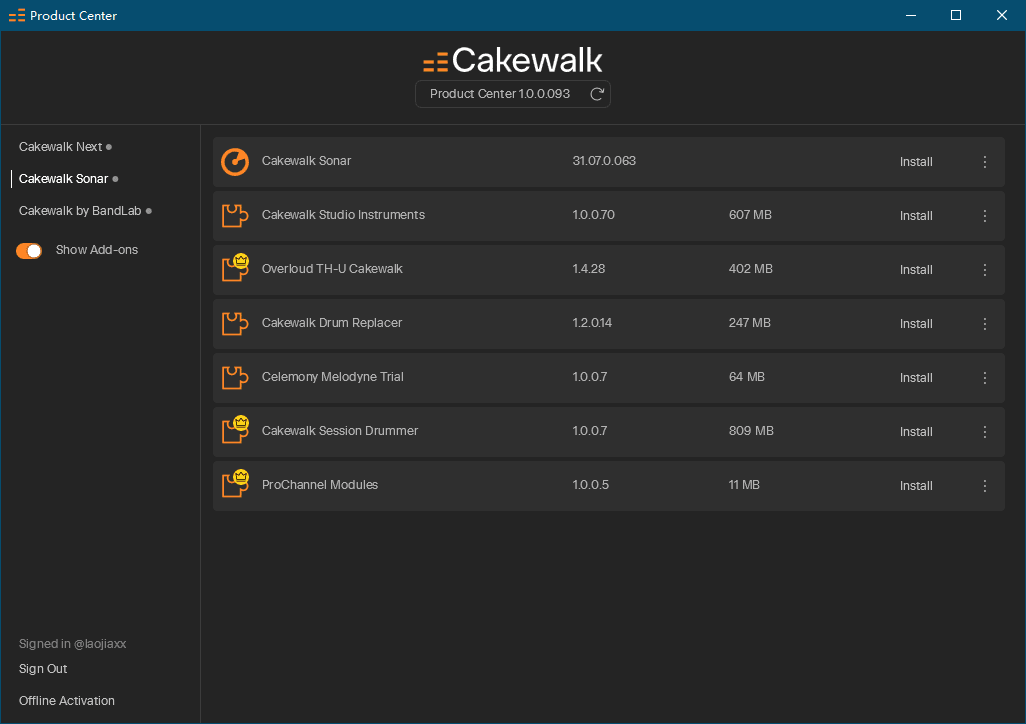Click the Celemony Melodyne Trial name
1026x724 pixels.
tap(332, 376)
